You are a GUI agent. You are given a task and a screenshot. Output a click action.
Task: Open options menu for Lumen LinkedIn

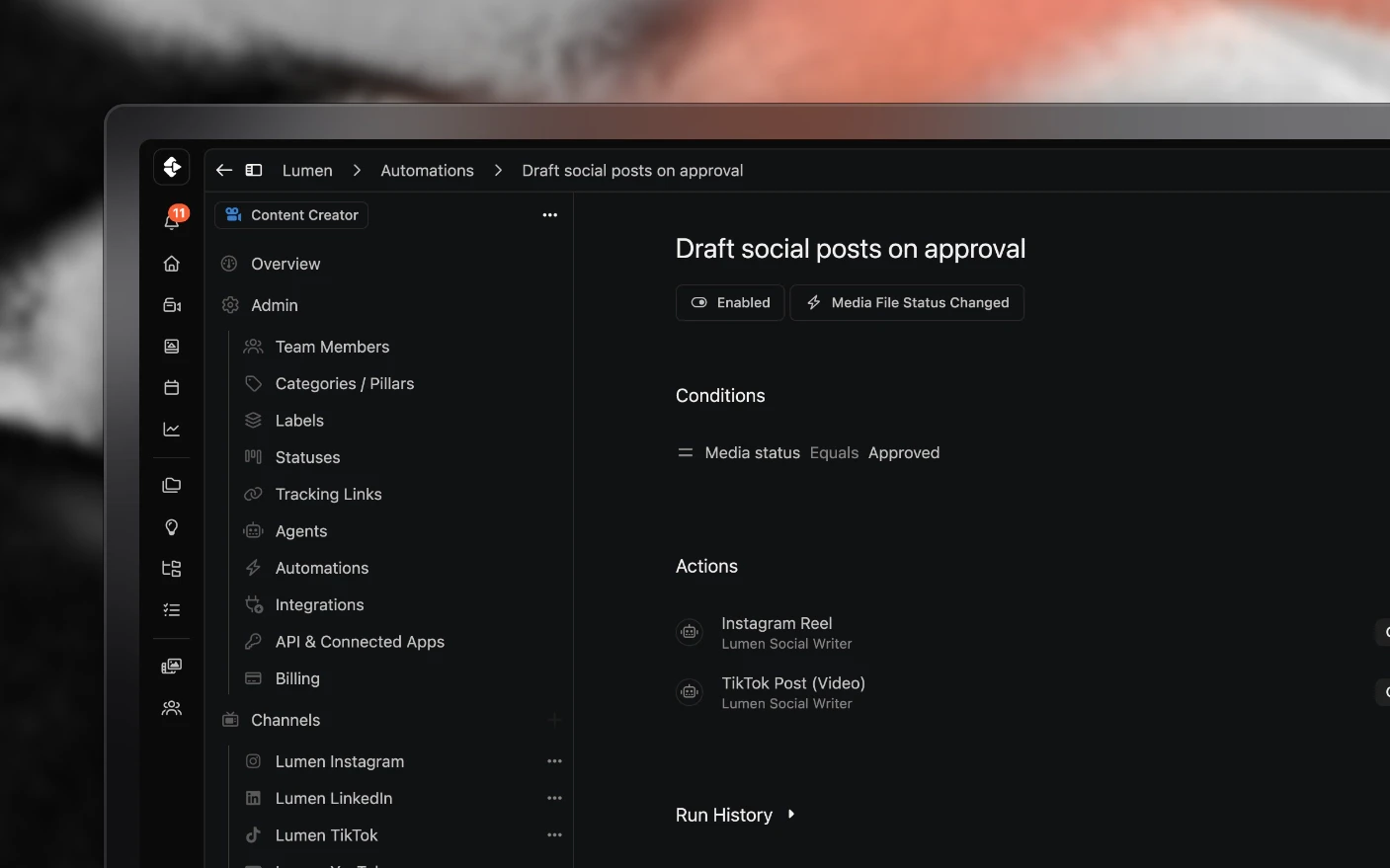[554, 798]
